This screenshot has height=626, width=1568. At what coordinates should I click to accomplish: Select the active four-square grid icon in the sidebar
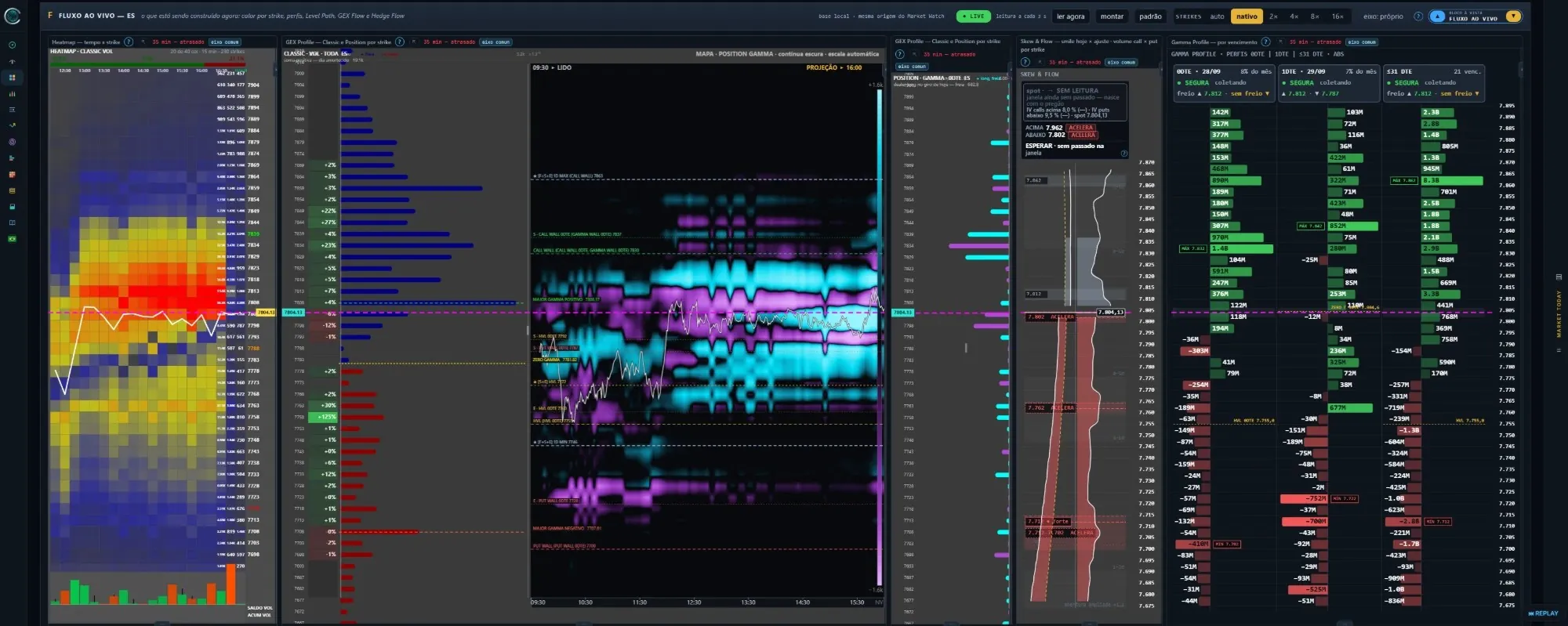click(x=12, y=78)
